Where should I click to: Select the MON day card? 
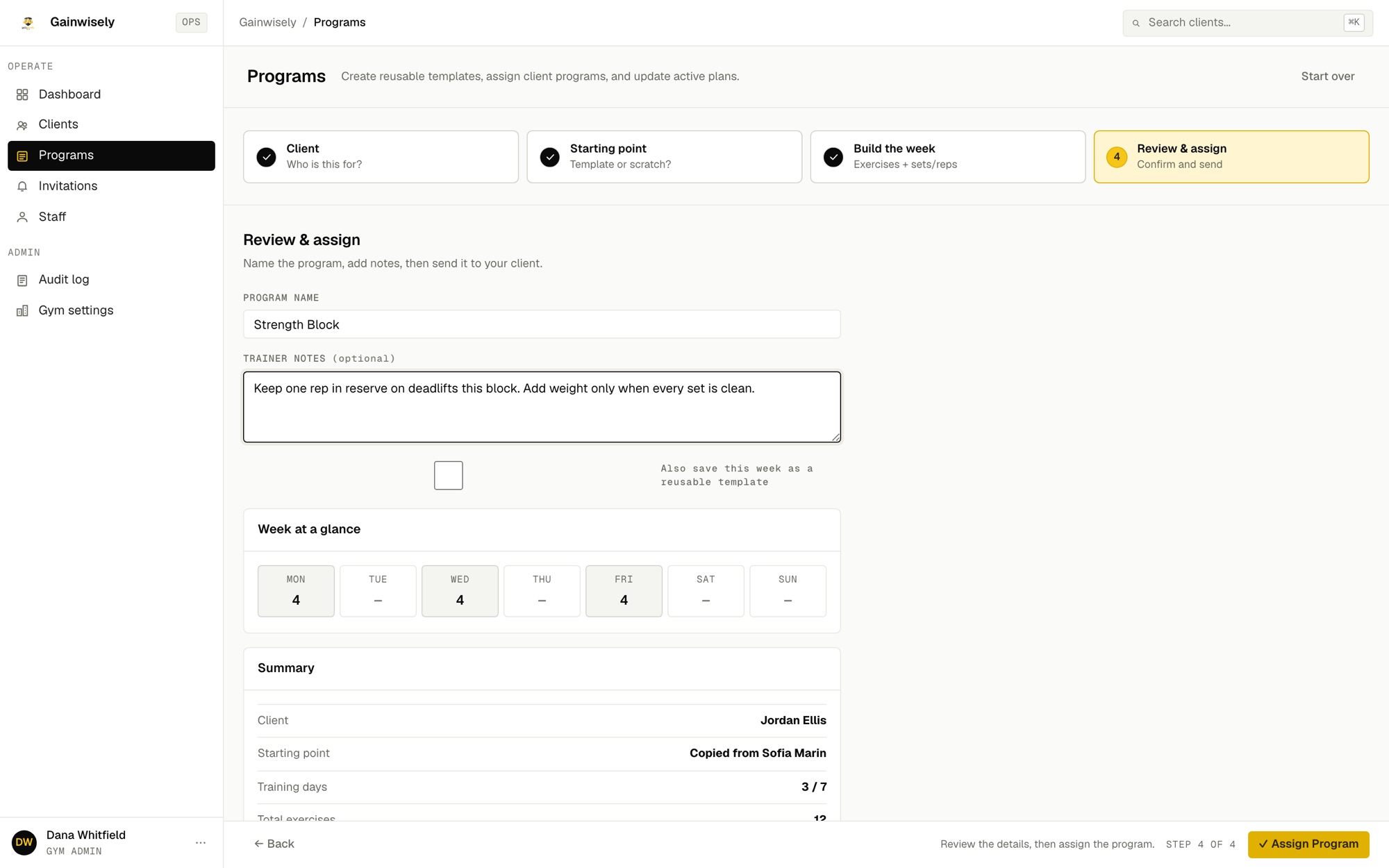click(296, 591)
